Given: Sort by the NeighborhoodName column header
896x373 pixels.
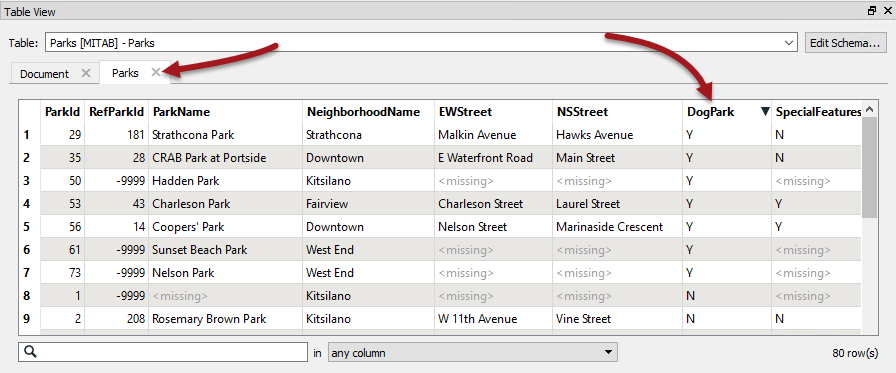Looking at the screenshot, I should pyautogui.click(x=369, y=112).
